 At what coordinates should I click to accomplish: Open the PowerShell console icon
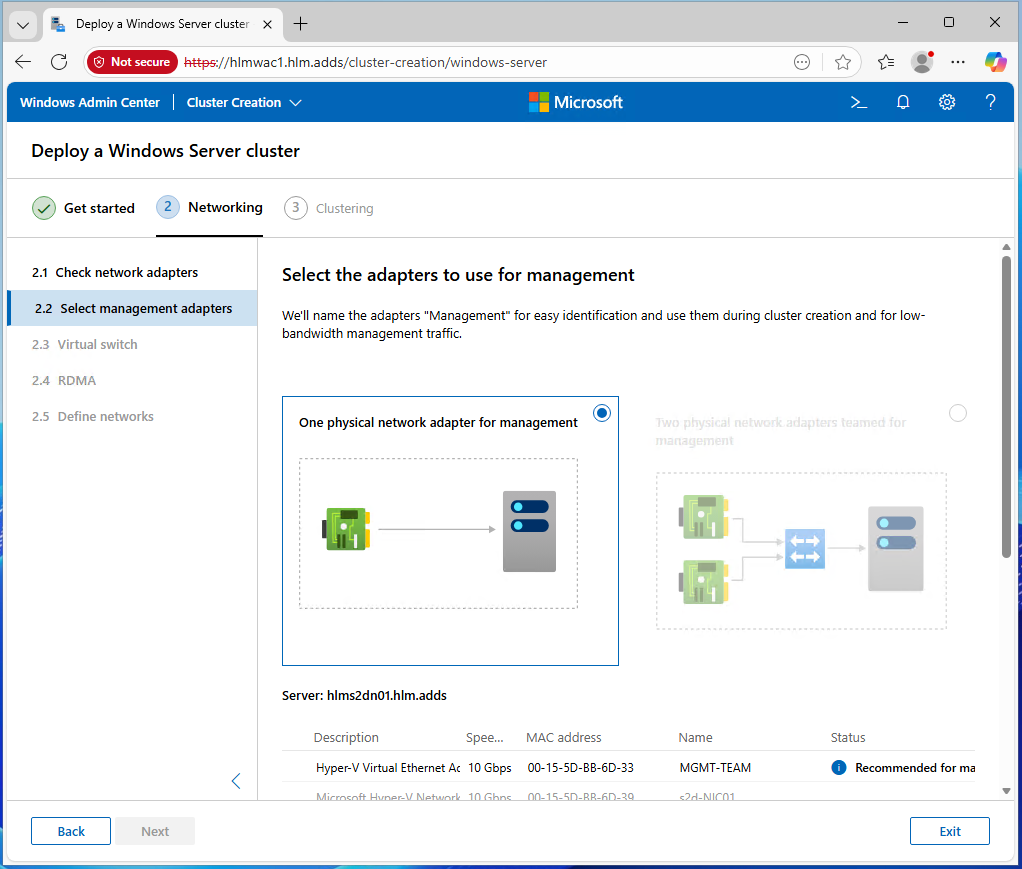(x=858, y=102)
